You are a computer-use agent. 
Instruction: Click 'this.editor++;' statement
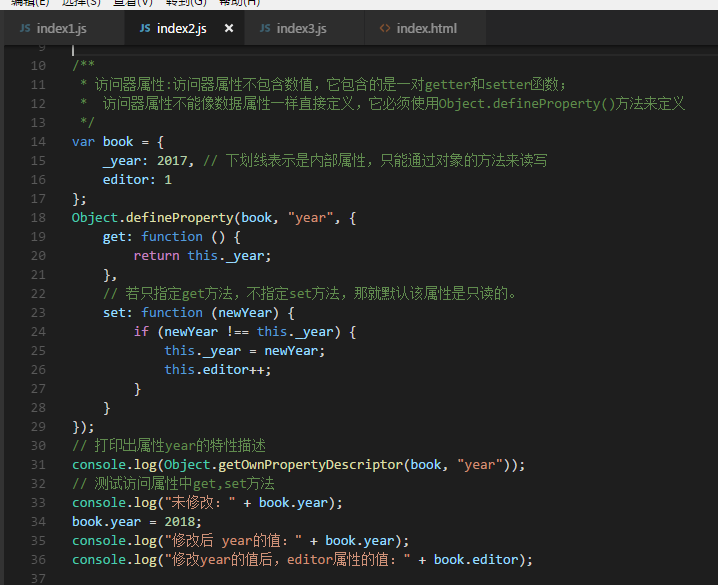(x=218, y=370)
